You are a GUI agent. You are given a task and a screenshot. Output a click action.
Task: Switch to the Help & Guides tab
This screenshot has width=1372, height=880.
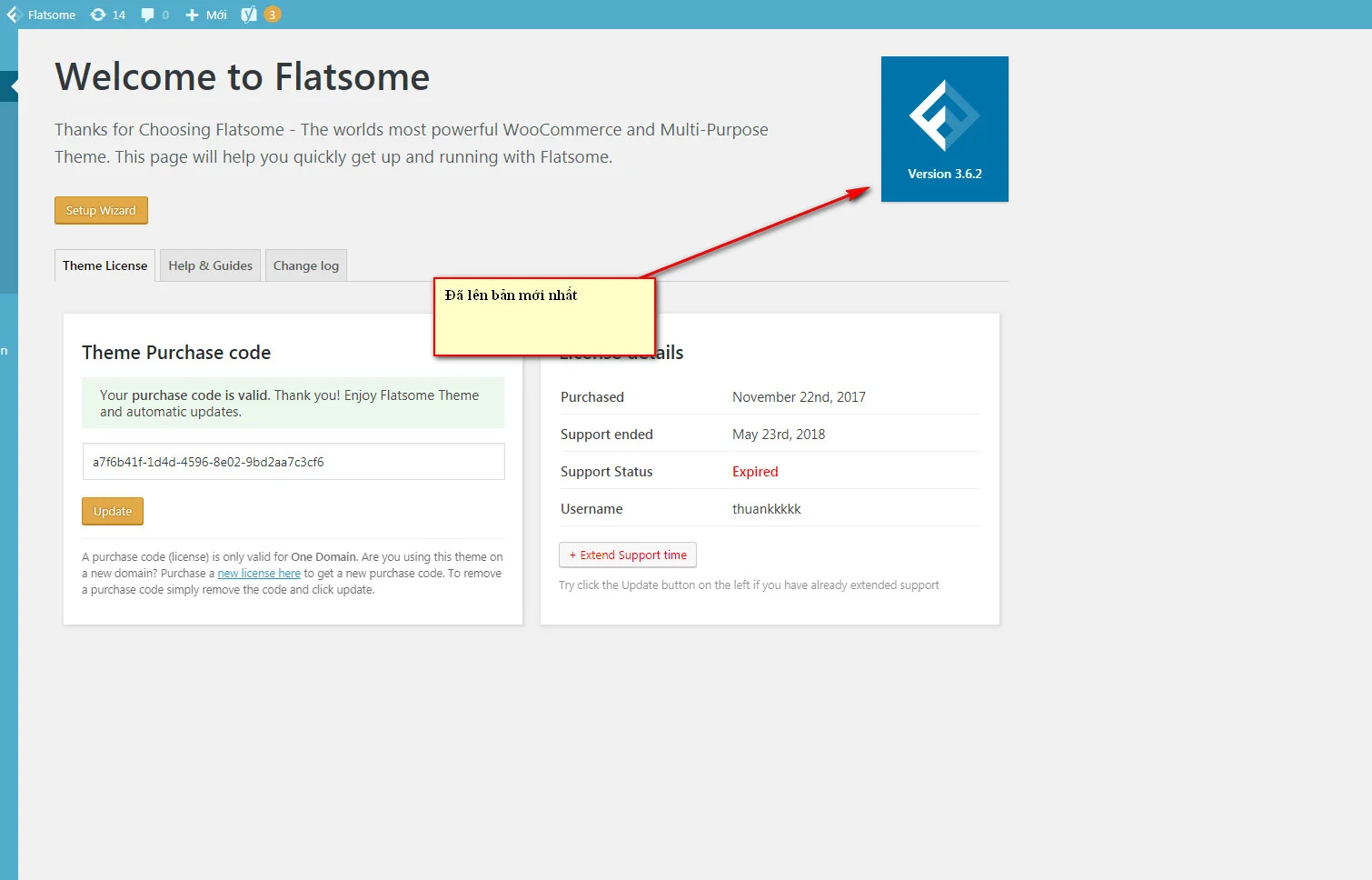click(210, 265)
